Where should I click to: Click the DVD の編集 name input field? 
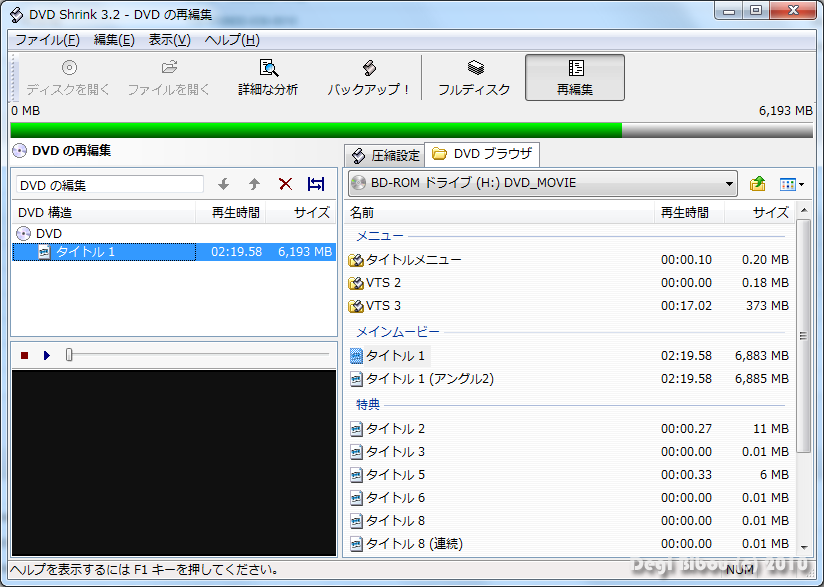tap(110, 185)
